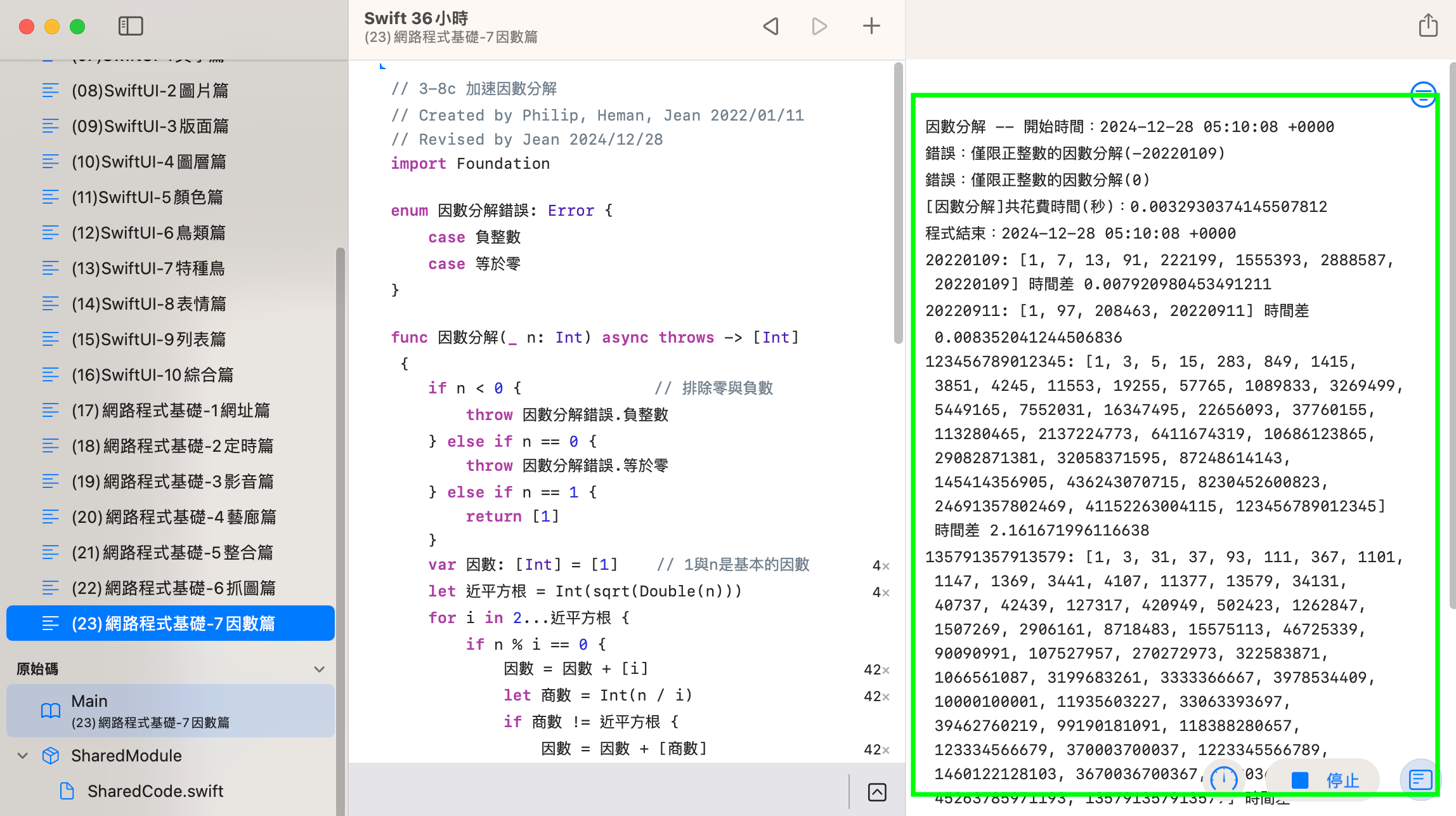This screenshot has width=1456, height=816.
Task: Open SharedCode.swift file
Action: 155,791
